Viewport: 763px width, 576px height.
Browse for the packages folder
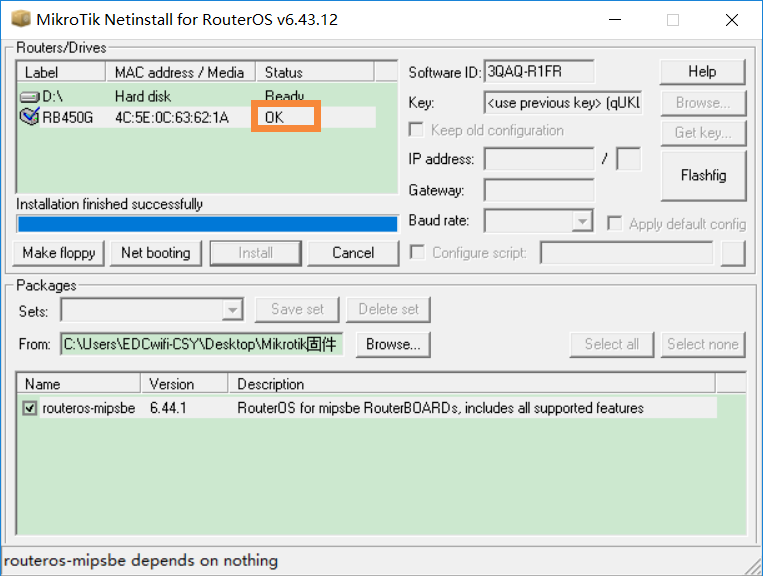(393, 344)
